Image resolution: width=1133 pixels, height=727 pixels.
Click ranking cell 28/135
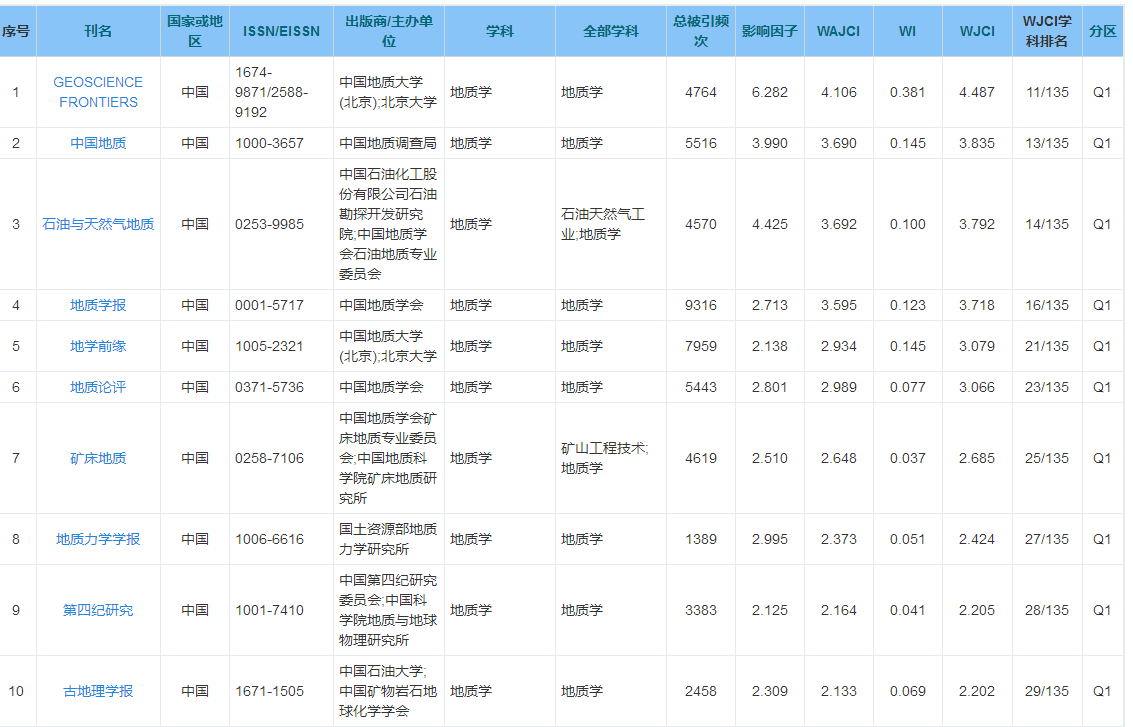click(1047, 610)
